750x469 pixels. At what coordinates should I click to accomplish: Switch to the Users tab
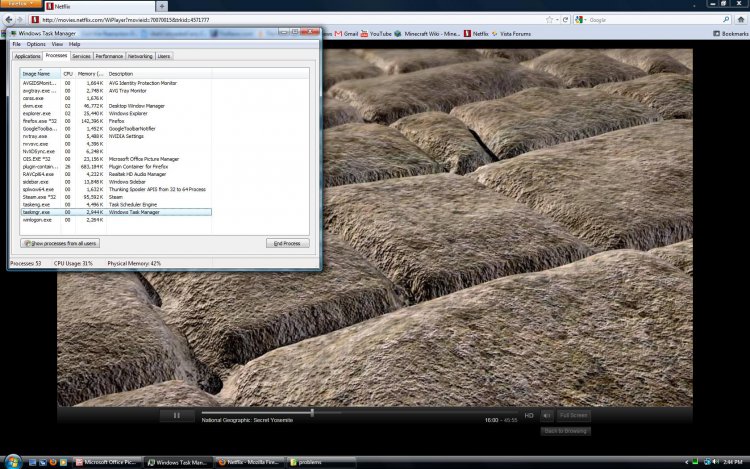pos(164,56)
